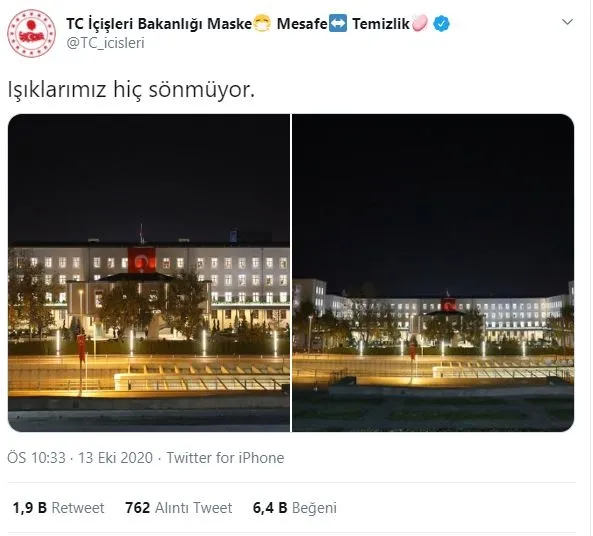Screen dimensions: 593x536
Task: Expand the tweet options chevron menu
Action: (x=567, y=22)
